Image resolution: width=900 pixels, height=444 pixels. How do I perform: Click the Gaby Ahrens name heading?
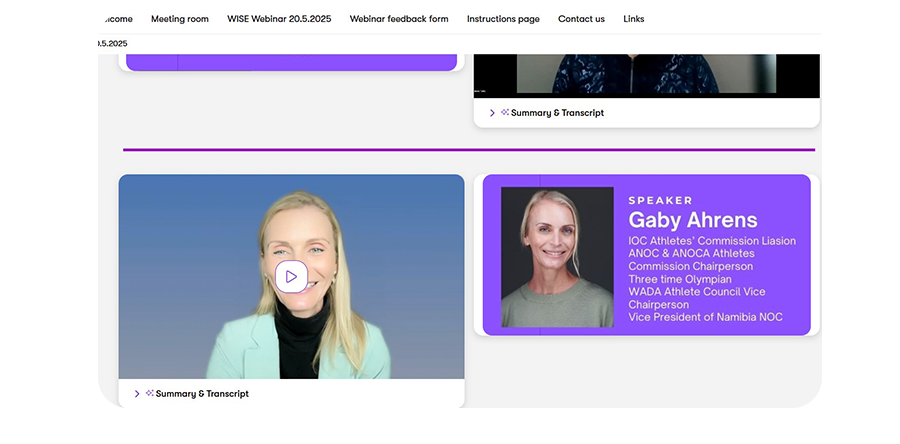[692, 220]
